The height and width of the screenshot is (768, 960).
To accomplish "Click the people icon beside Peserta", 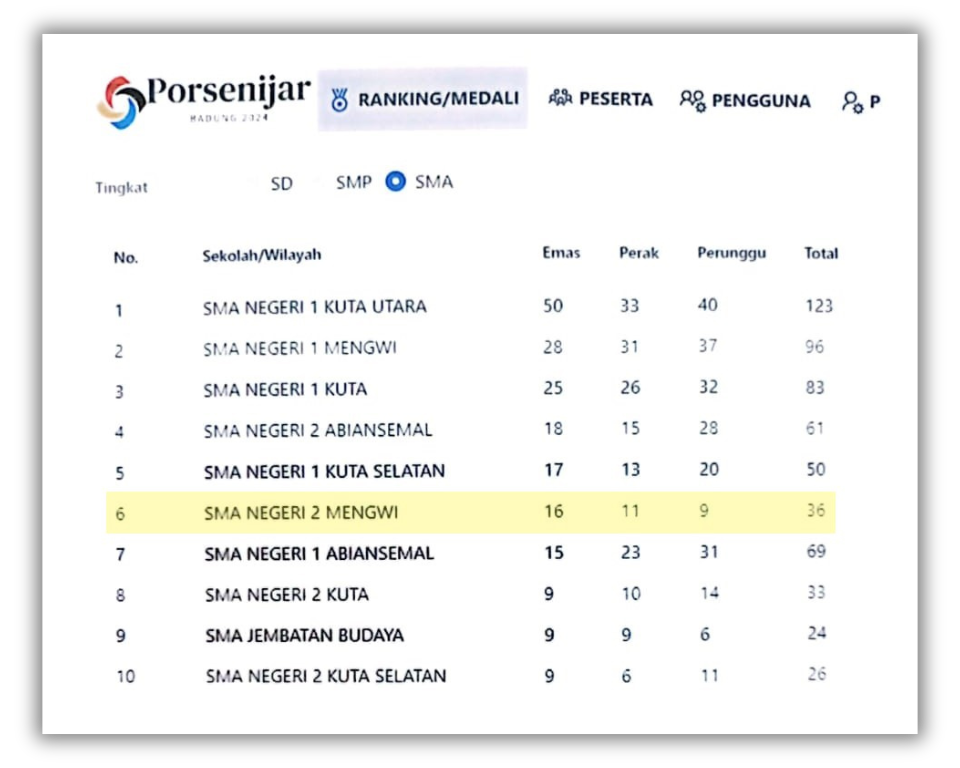I will pos(560,98).
